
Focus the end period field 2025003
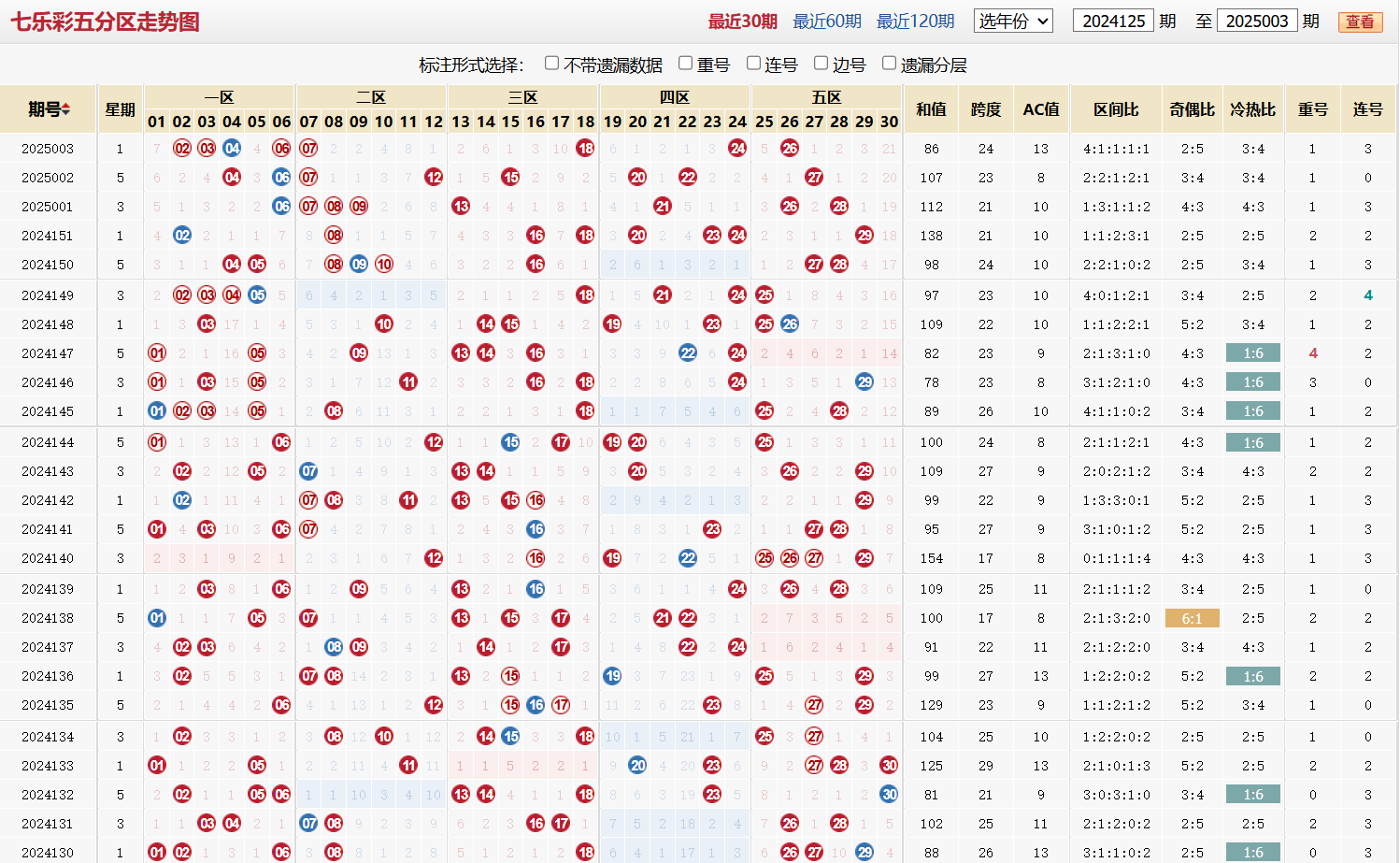pyautogui.click(x=1257, y=21)
